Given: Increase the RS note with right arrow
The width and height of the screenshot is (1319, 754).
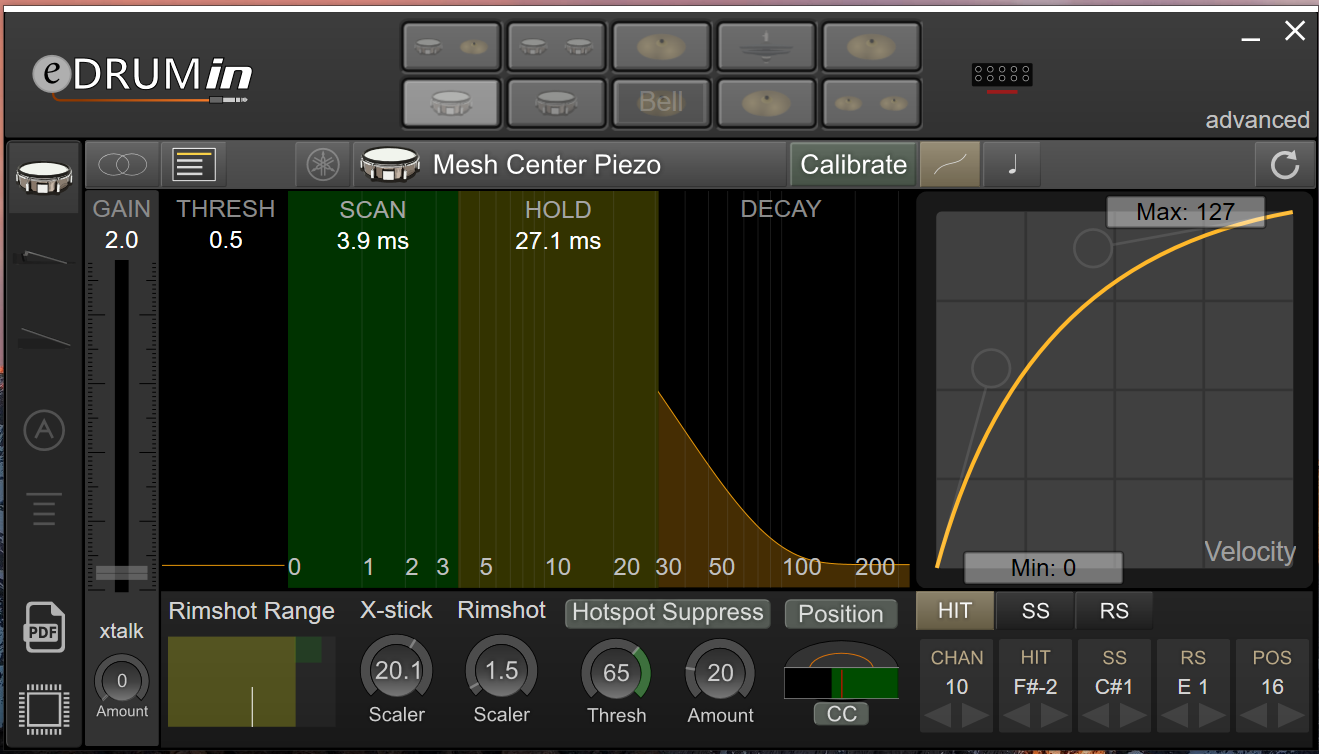Looking at the screenshot, I should 1211,716.
